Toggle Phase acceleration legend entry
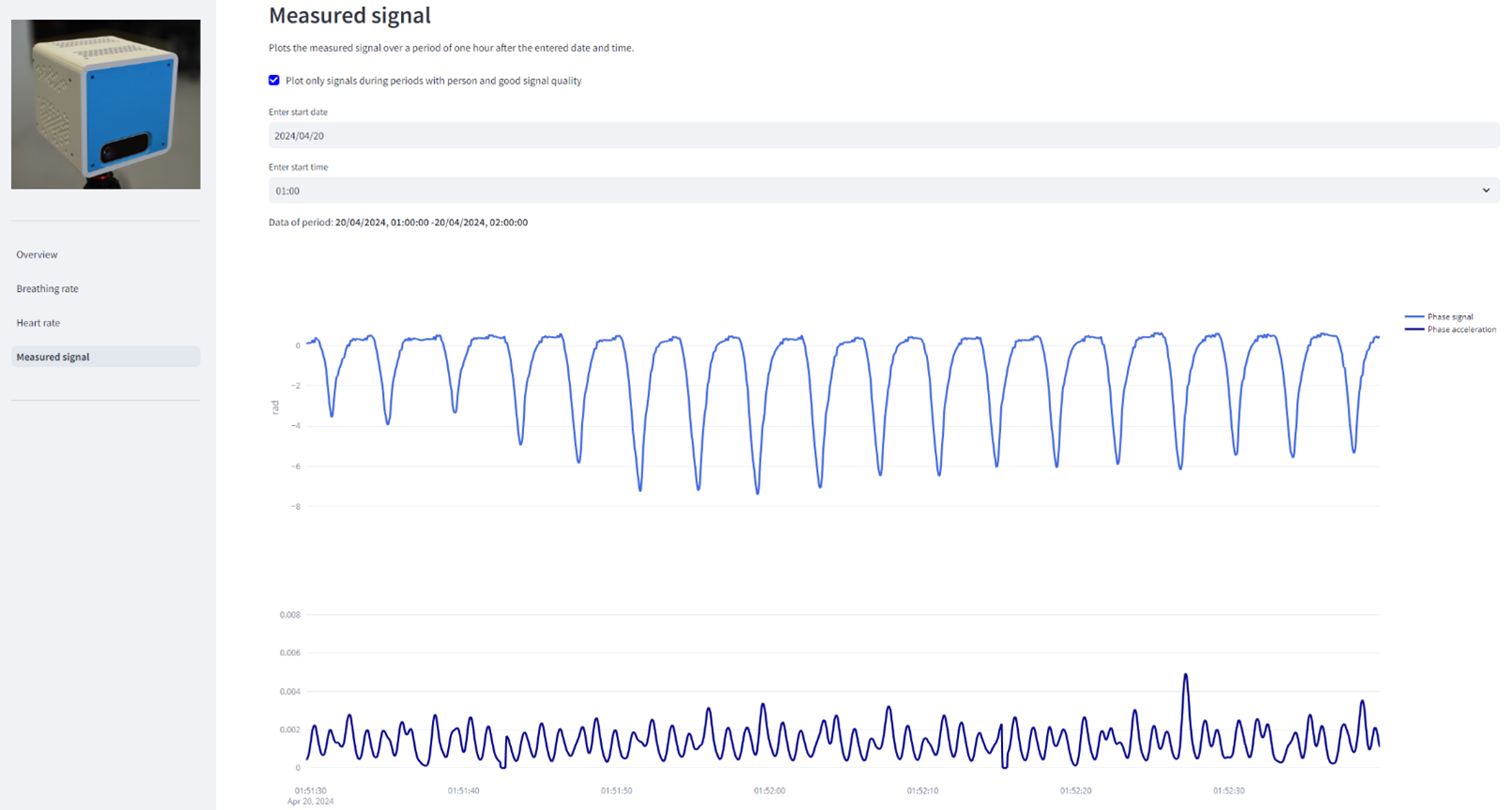1512x810 pixels. point(1461,329)
